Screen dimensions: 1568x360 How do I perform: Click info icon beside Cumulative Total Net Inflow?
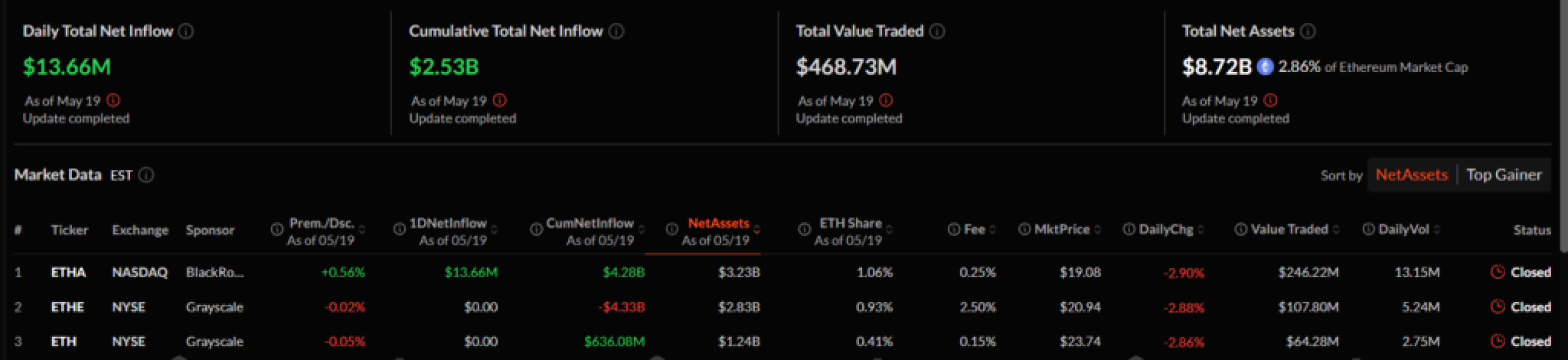pyautogui.click(x=617, y=31)
